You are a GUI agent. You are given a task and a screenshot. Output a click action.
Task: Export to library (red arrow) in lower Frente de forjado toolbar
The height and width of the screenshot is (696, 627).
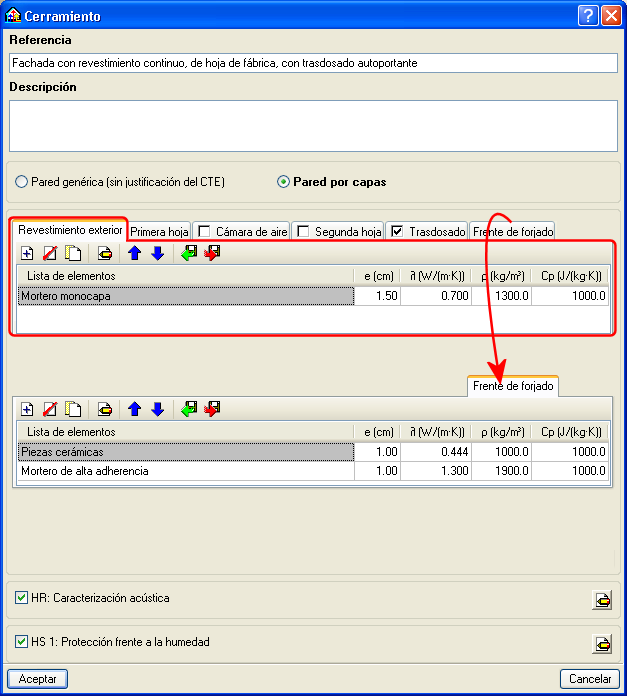pos(212,409)
